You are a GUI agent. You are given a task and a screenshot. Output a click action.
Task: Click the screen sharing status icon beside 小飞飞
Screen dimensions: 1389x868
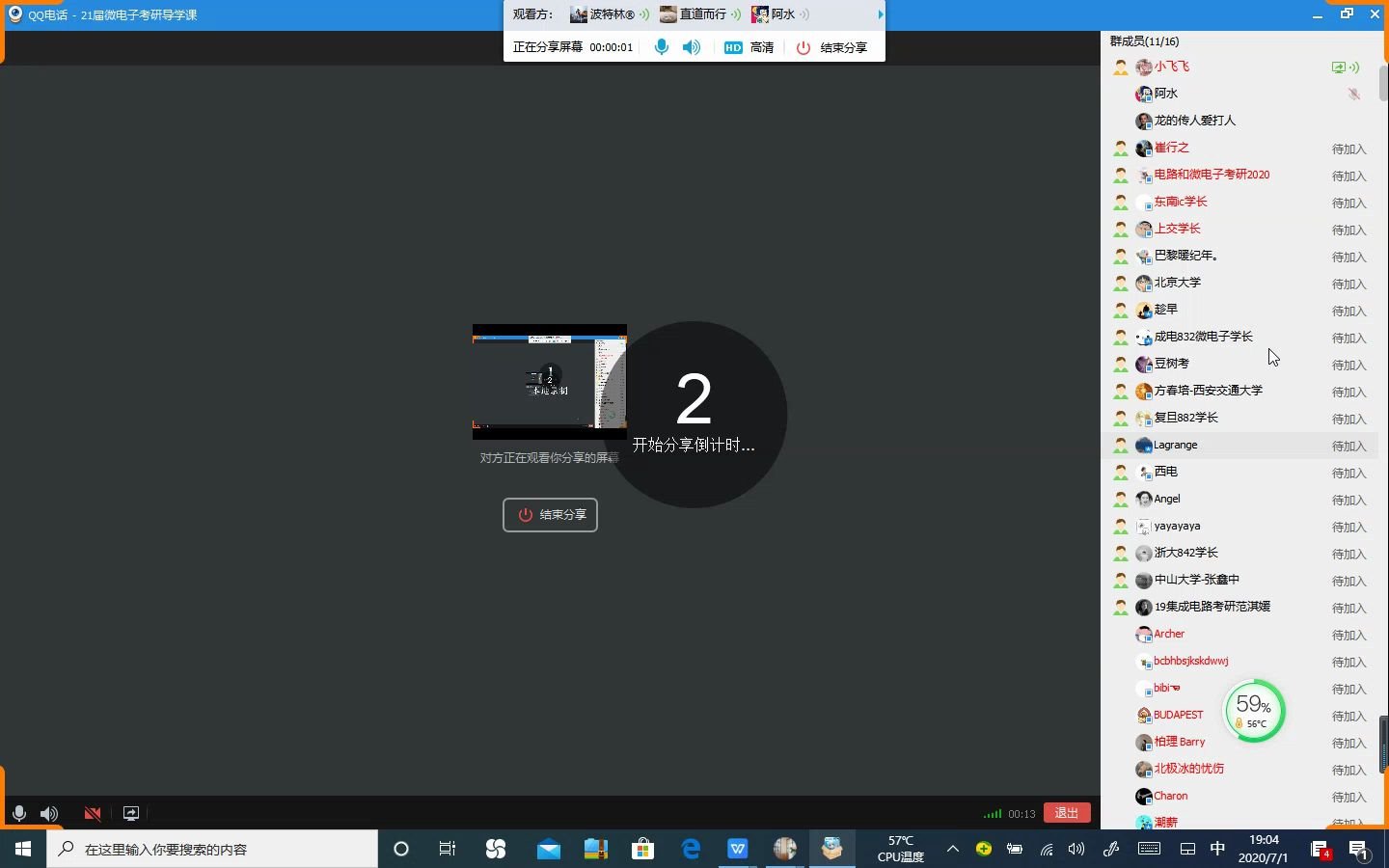pyautogui.click(x=1339, y=68)
